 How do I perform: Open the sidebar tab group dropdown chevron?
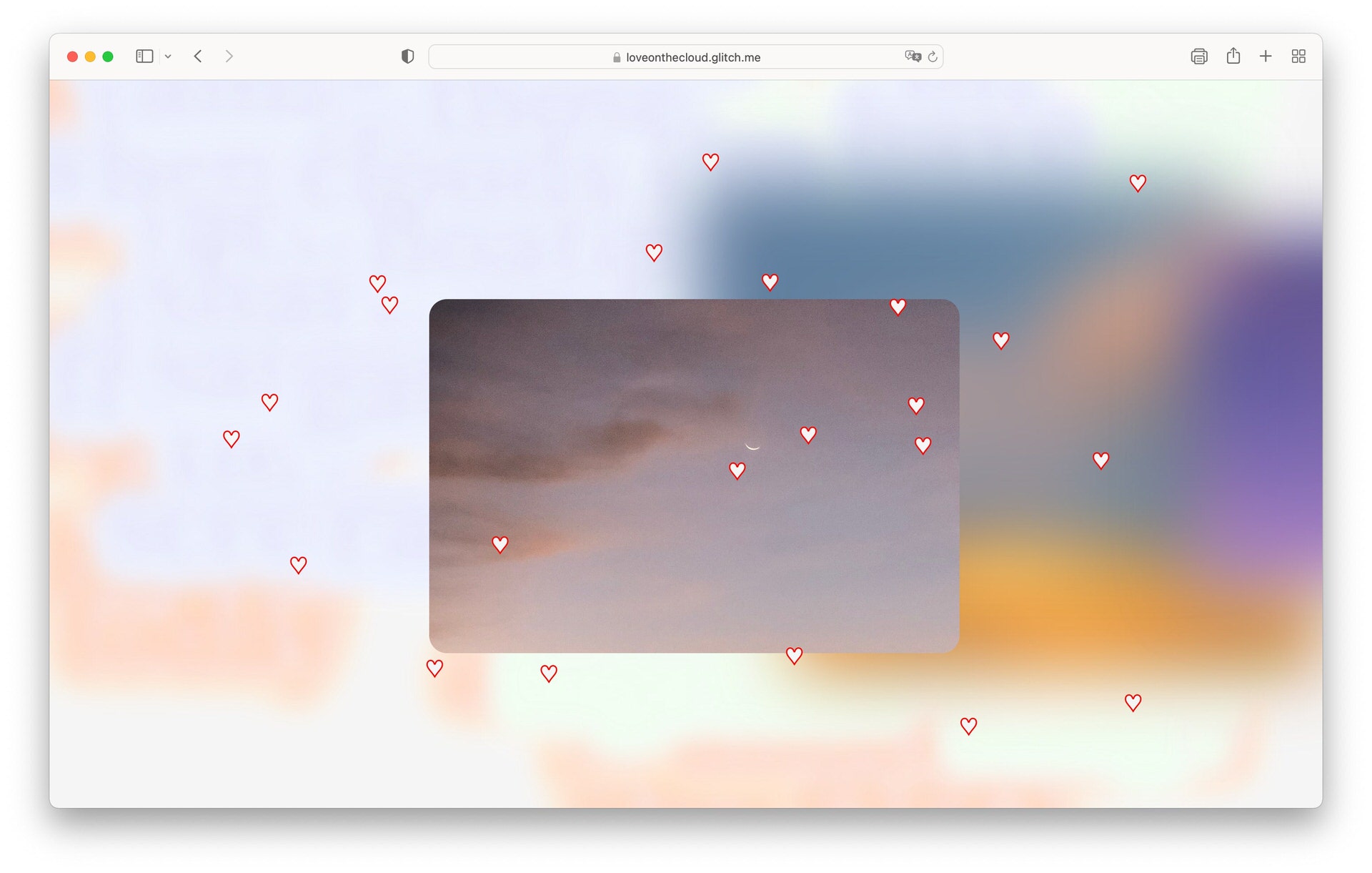(168, 56)
